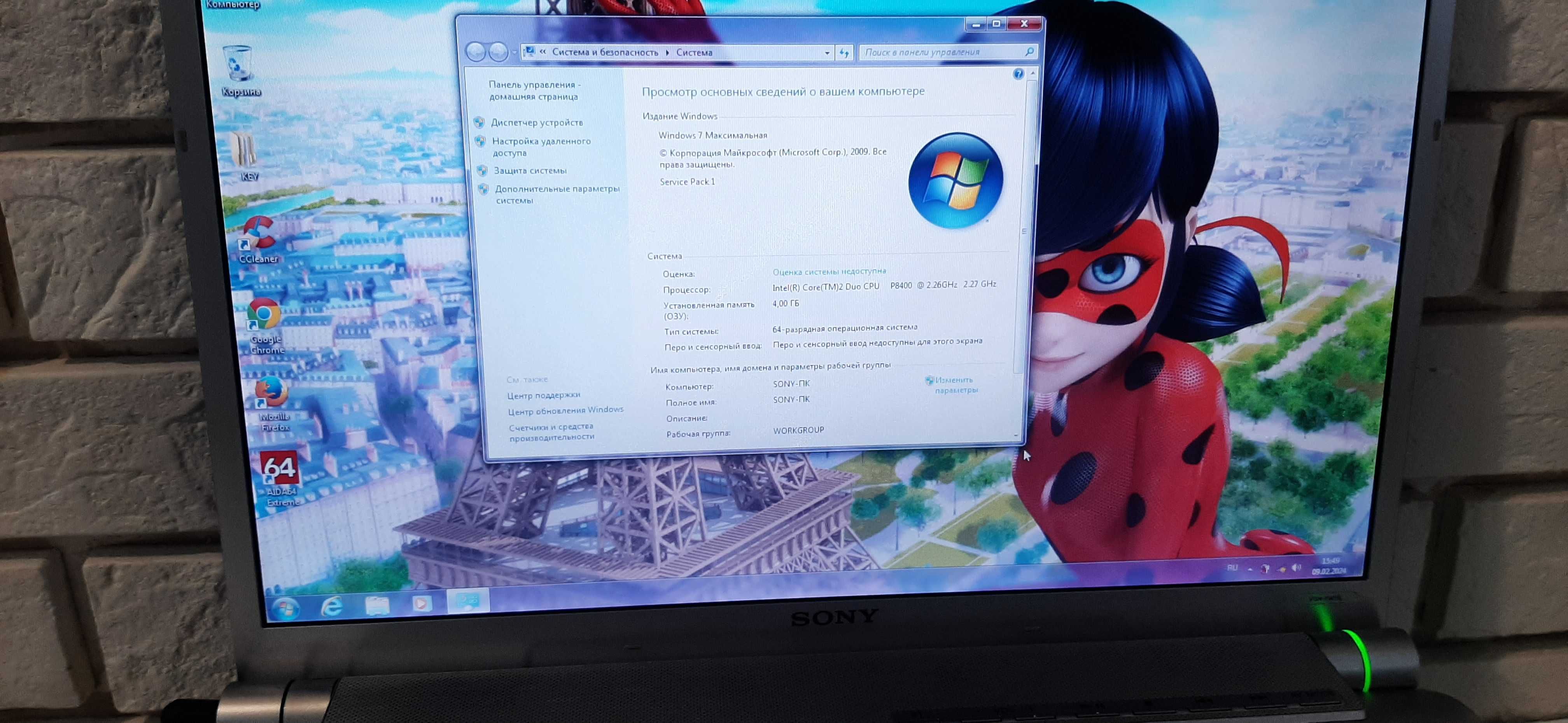The image size is (1568, 723).
Task: Launch CCleaner from the desktop
Action: point(257,240)
